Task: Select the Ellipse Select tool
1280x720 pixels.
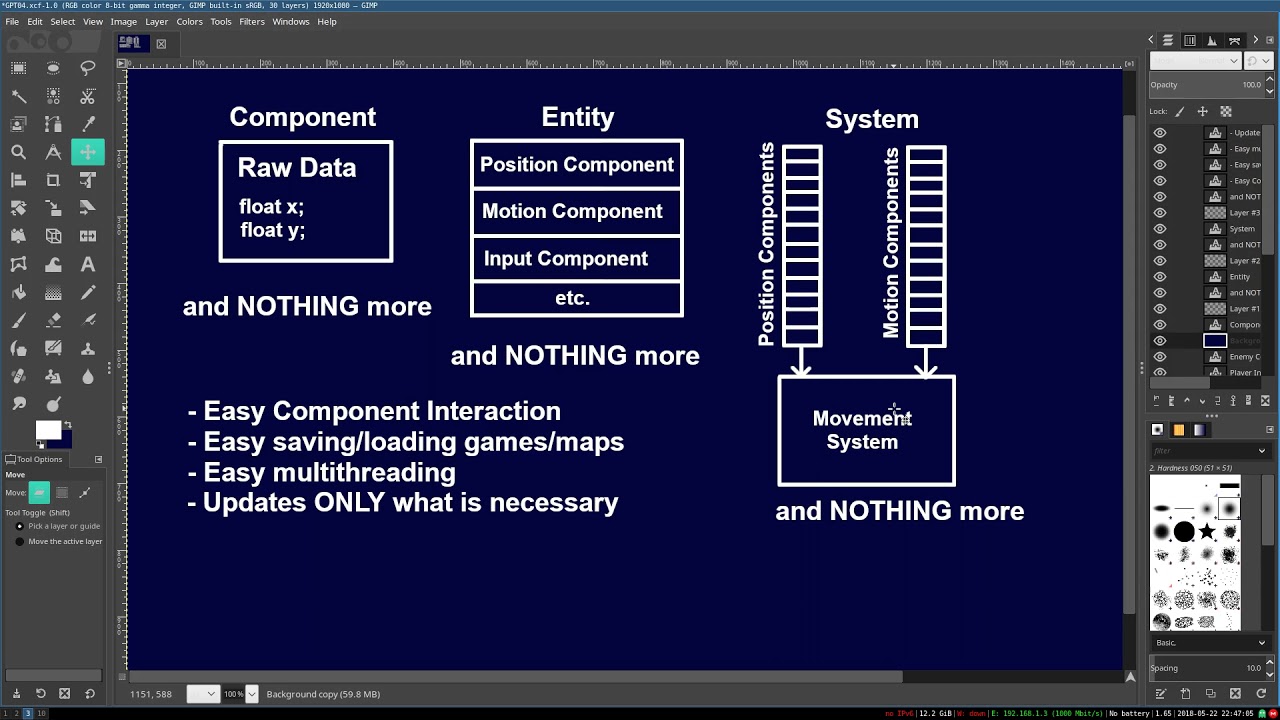Action: coord(53,68)
